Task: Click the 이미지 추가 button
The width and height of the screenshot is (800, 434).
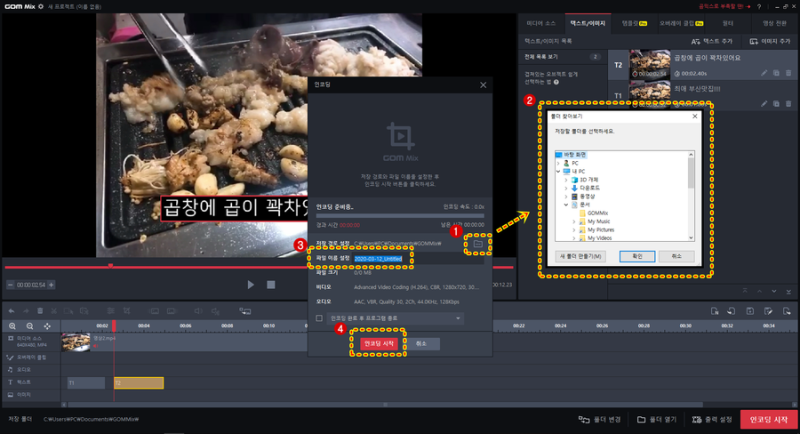Action: point(770,41)
